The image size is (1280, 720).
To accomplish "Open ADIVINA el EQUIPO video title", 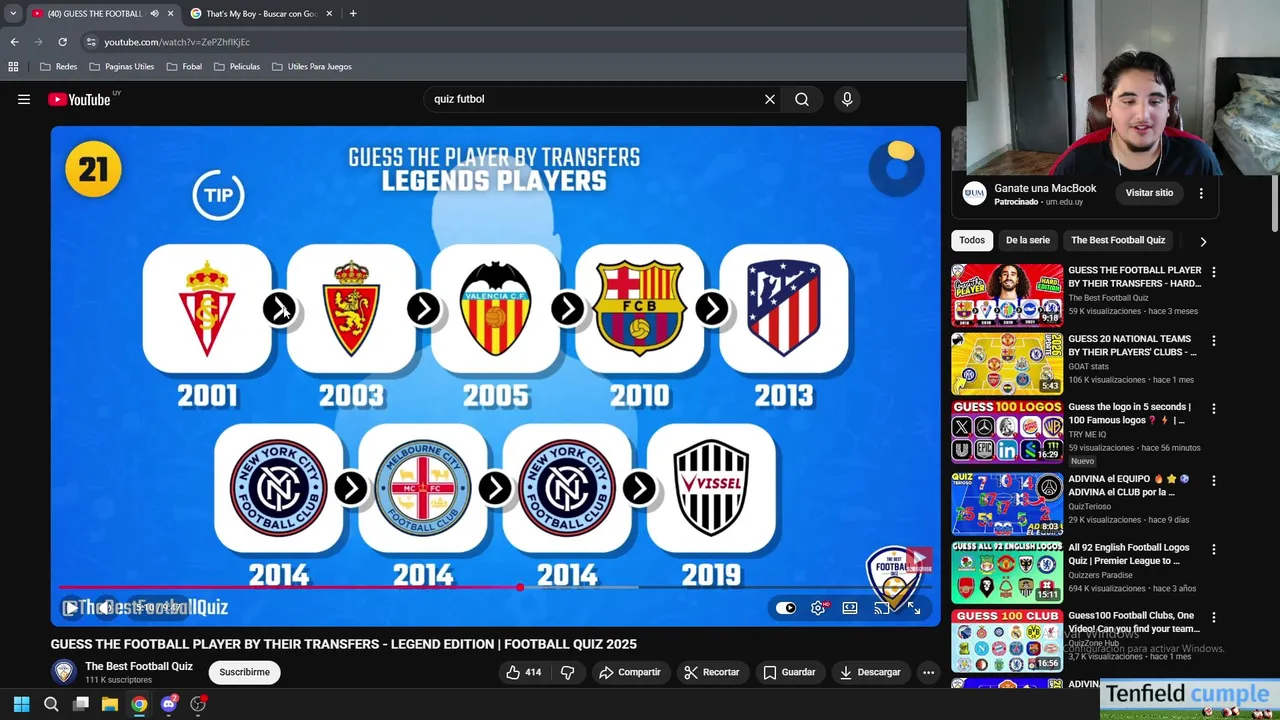I will tap(1129, 485).
